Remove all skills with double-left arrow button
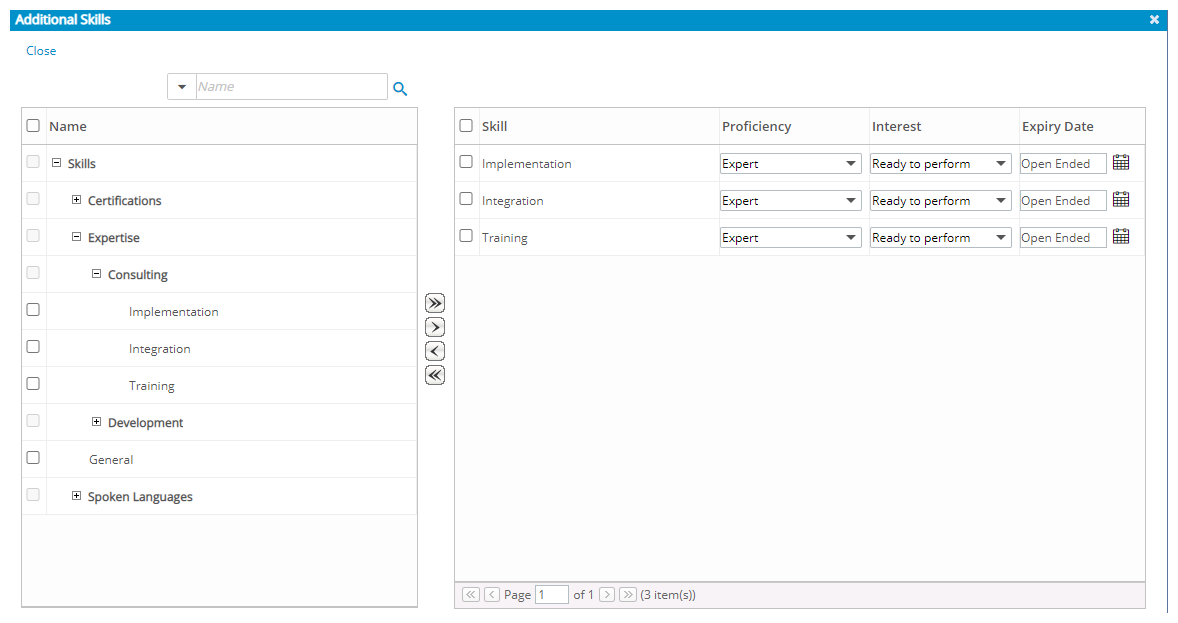The image size is (1178, 623). [435, 375]
